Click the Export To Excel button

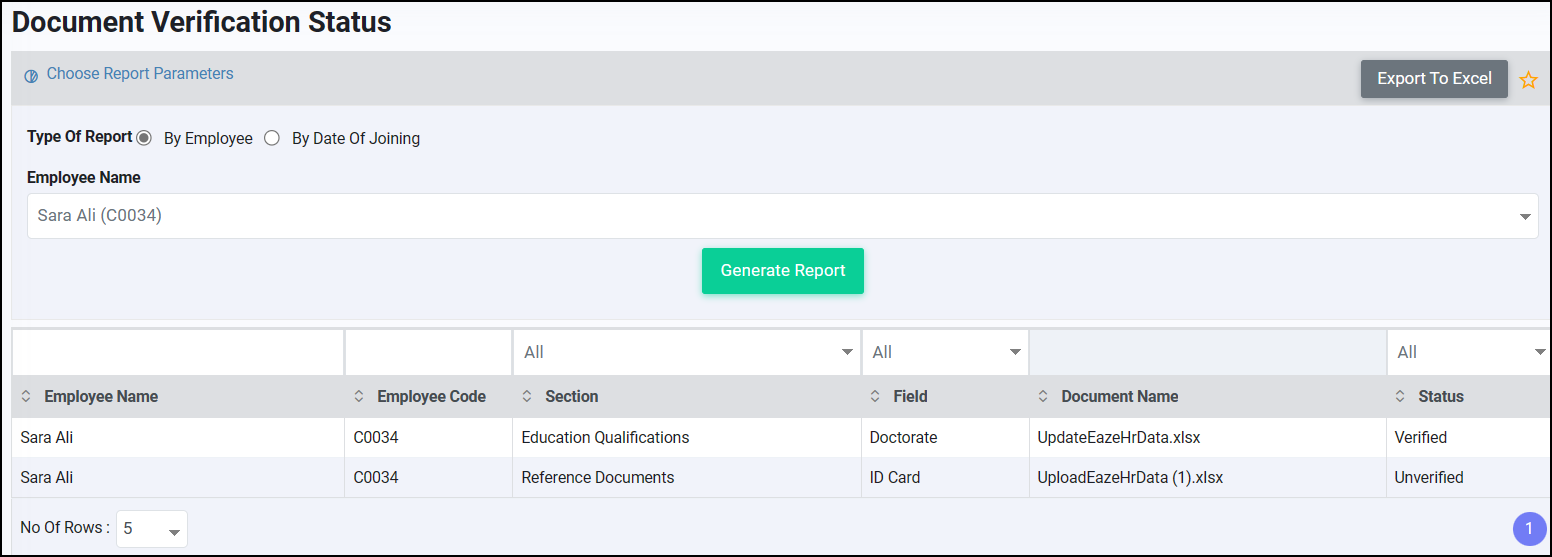point(1434,79)
